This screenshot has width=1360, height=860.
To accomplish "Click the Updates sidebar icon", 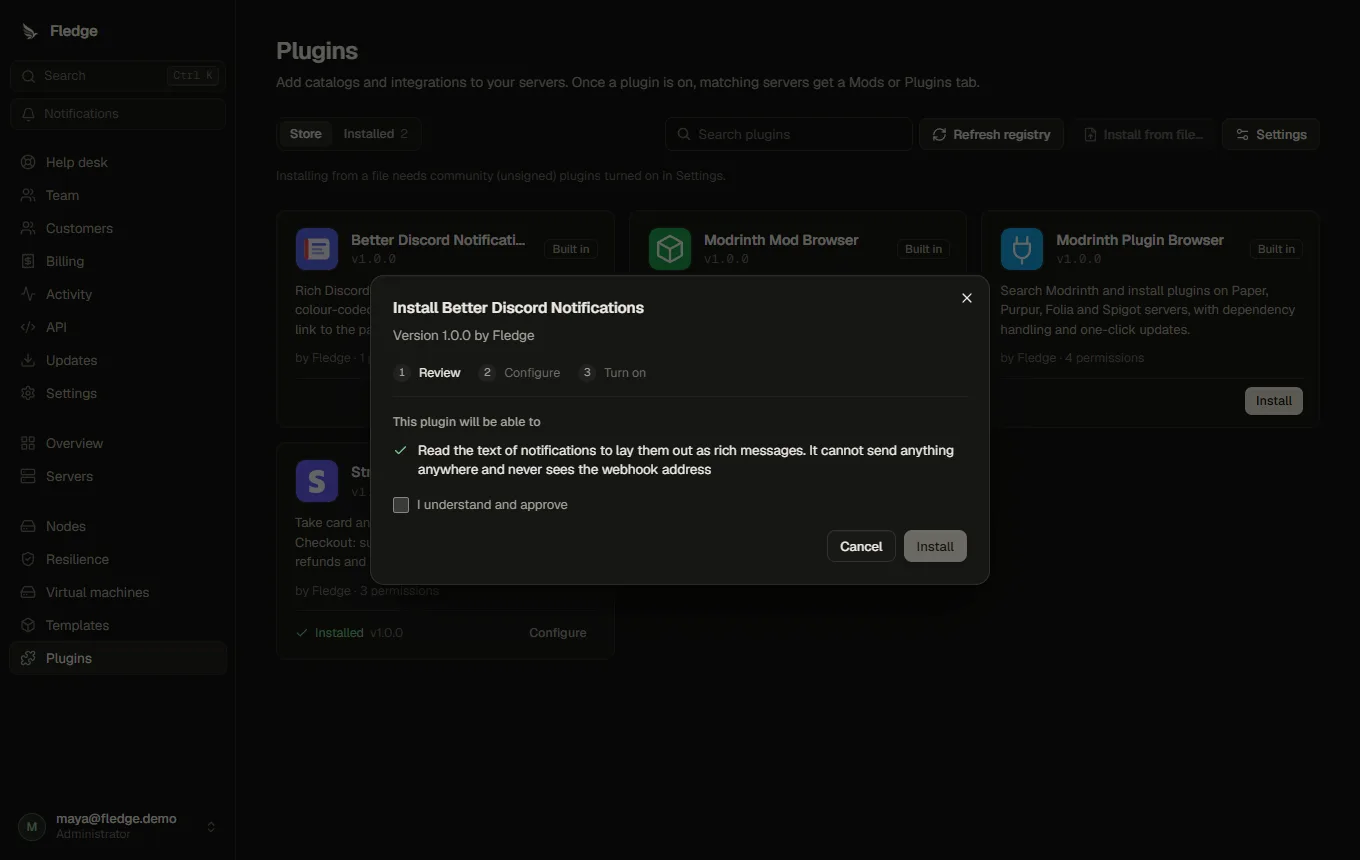I will (x=28, y=360).
